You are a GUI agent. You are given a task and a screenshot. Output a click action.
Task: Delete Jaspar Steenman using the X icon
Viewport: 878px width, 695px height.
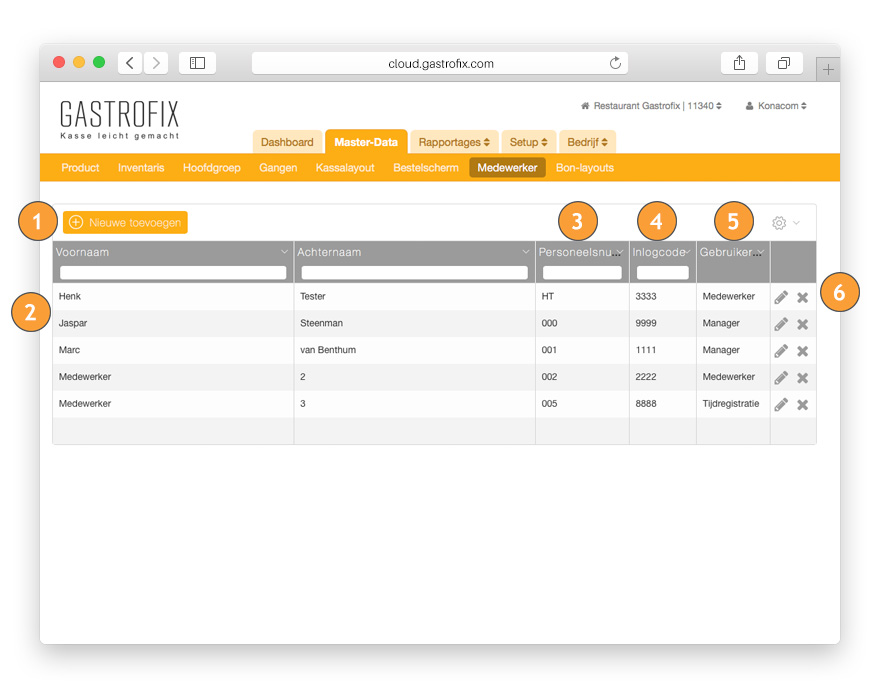[802, 324]
